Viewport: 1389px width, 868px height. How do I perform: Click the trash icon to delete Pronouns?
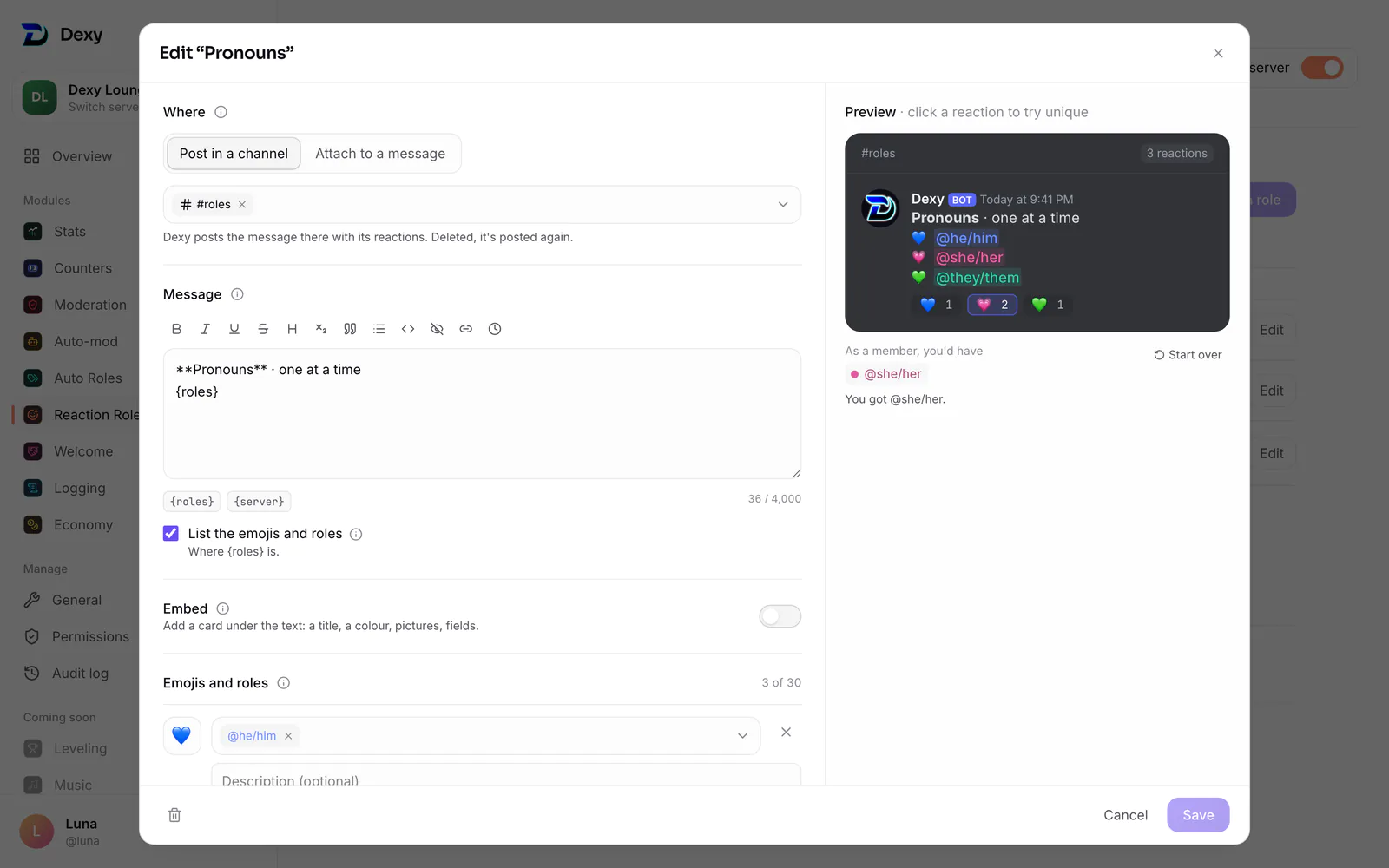[x=174, y=815]
